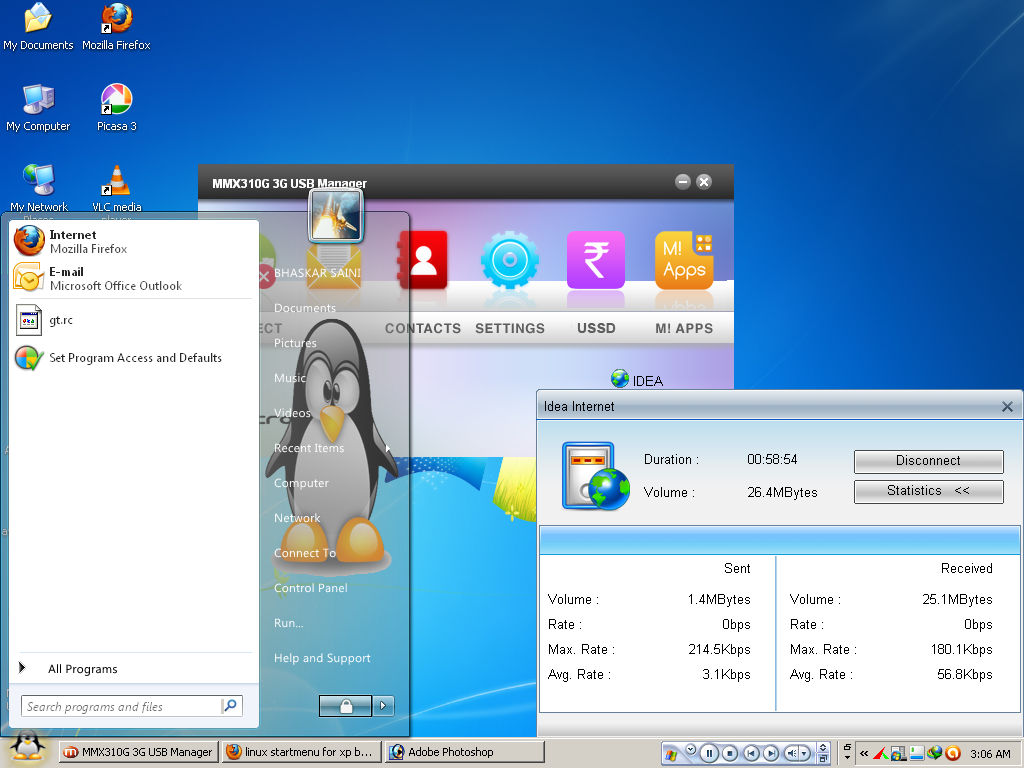Open Network from the Start menu
1024x768 pixels.
pyautogui.click(x=297, y=518)
